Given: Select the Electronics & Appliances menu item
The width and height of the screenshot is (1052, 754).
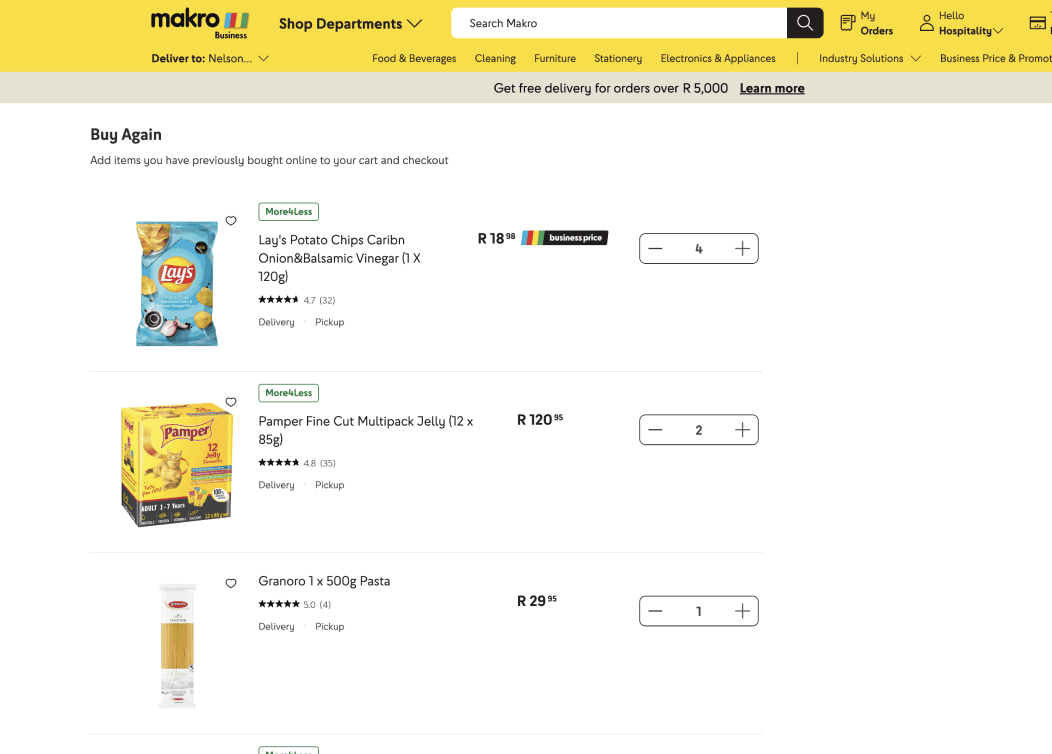Looking at the screenshot, I should point(718,58).
